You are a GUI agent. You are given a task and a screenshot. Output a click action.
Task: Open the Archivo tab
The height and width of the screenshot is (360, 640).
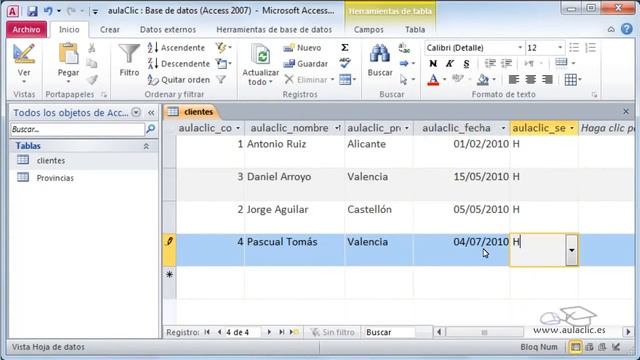(27, 29)
